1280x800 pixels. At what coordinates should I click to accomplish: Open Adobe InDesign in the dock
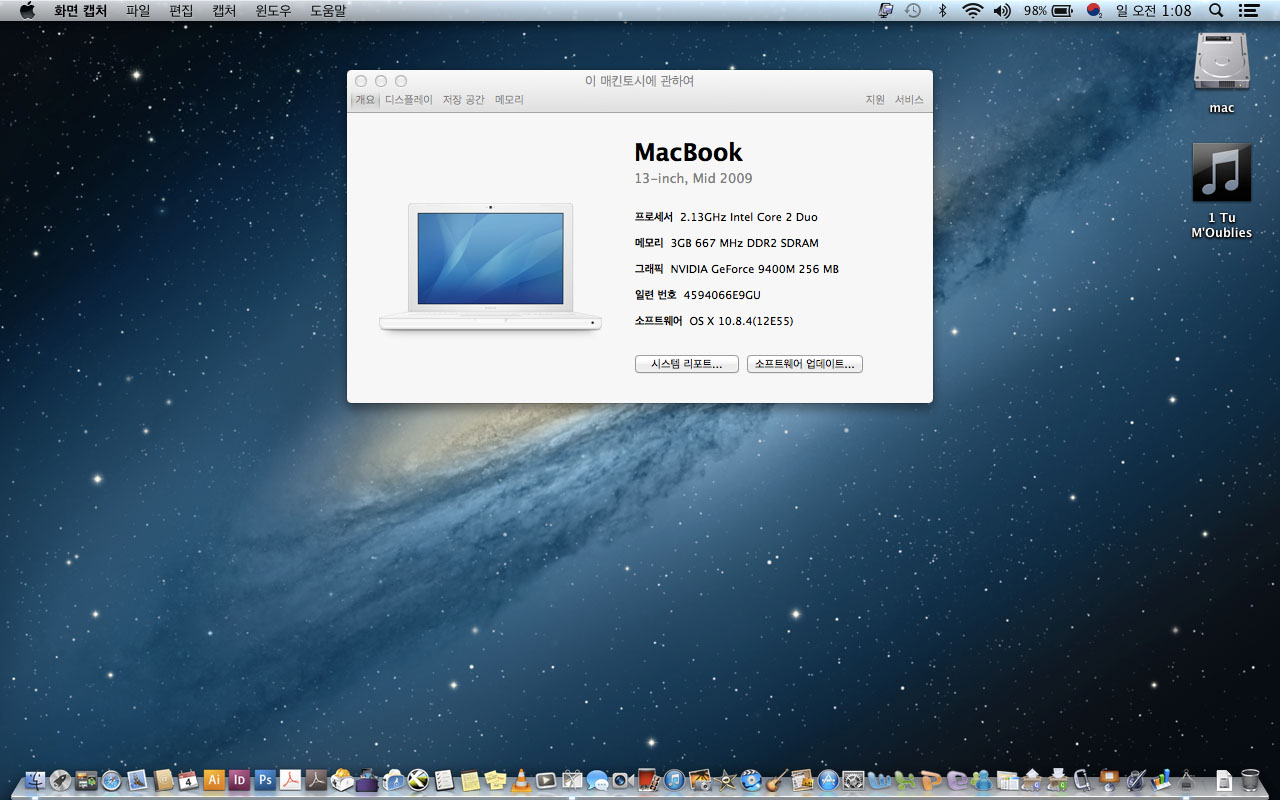[x=239, y=780]
